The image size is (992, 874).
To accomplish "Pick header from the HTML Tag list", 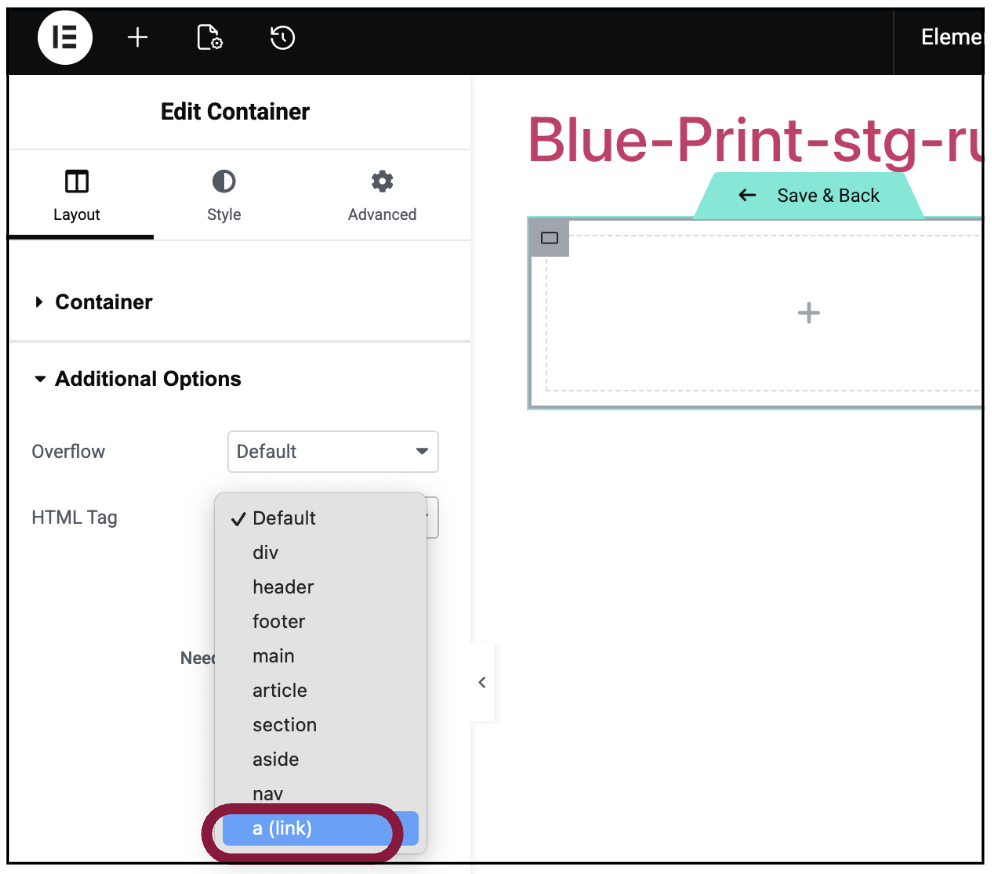I will tap(283, 587).
